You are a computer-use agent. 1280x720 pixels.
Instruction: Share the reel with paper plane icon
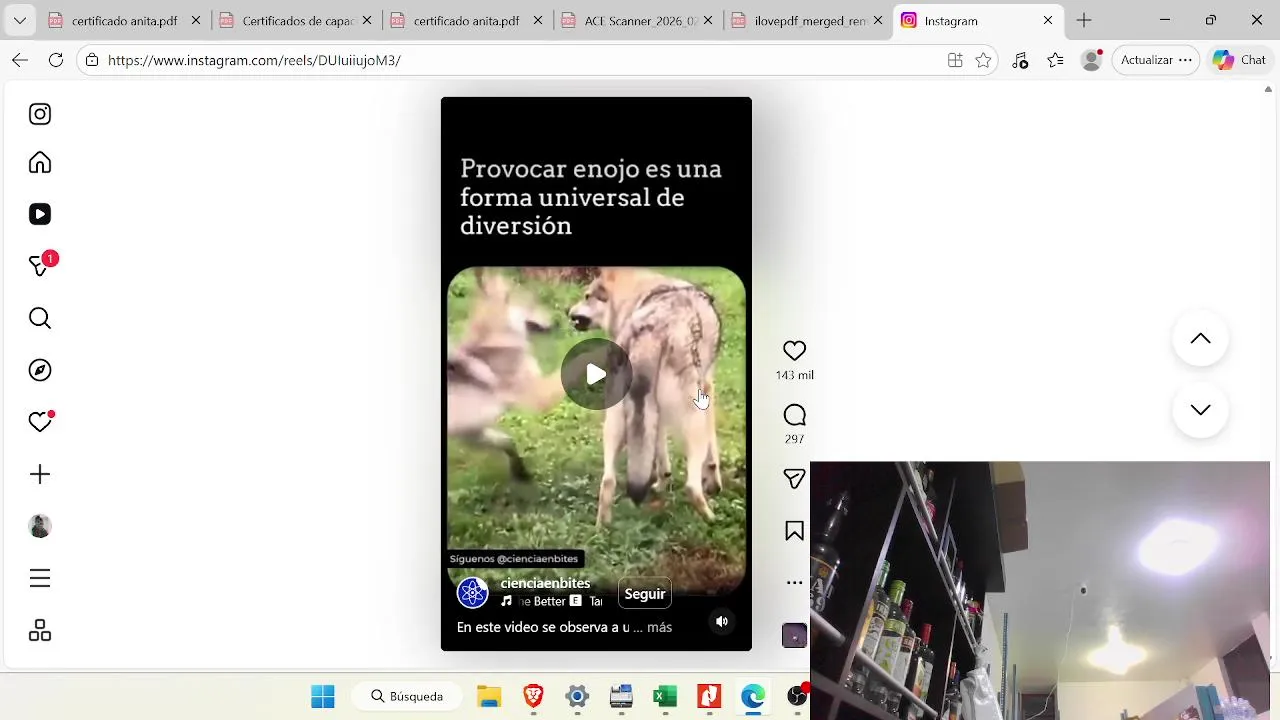point(794,479)
